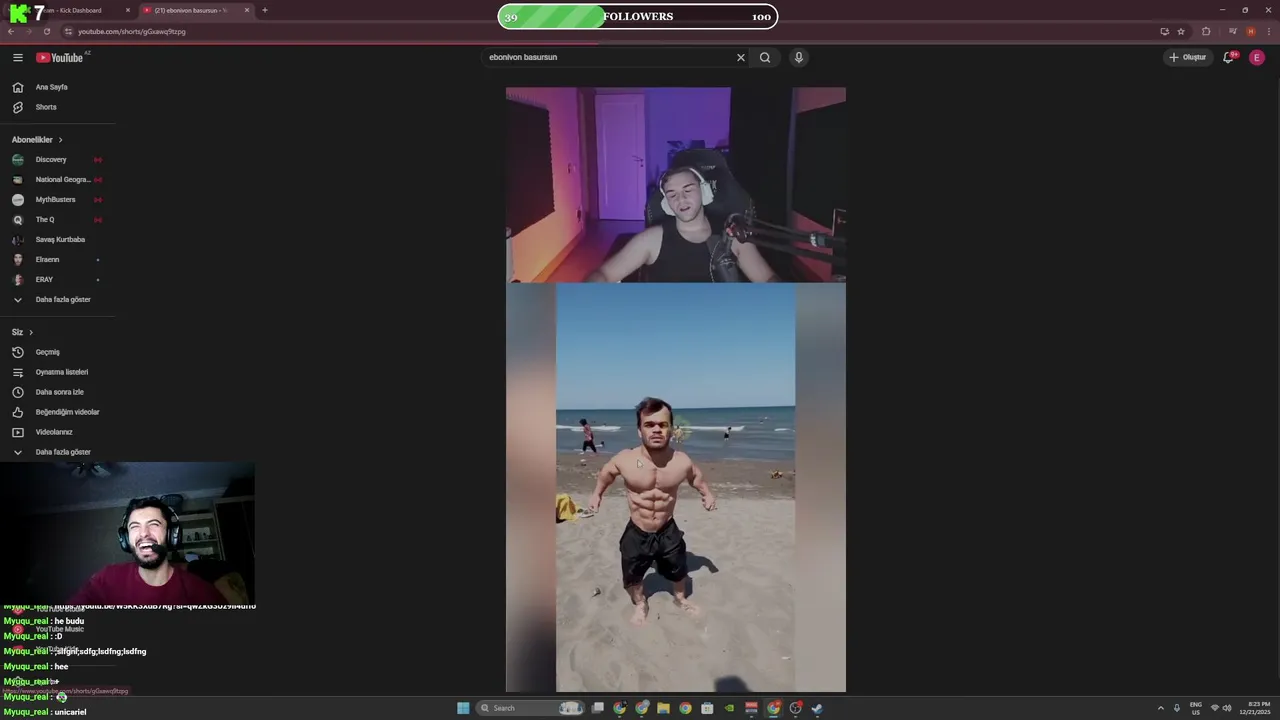Click the followers goal progress bar
Viewport: 1280px width, 720px height.
point(637,16)
